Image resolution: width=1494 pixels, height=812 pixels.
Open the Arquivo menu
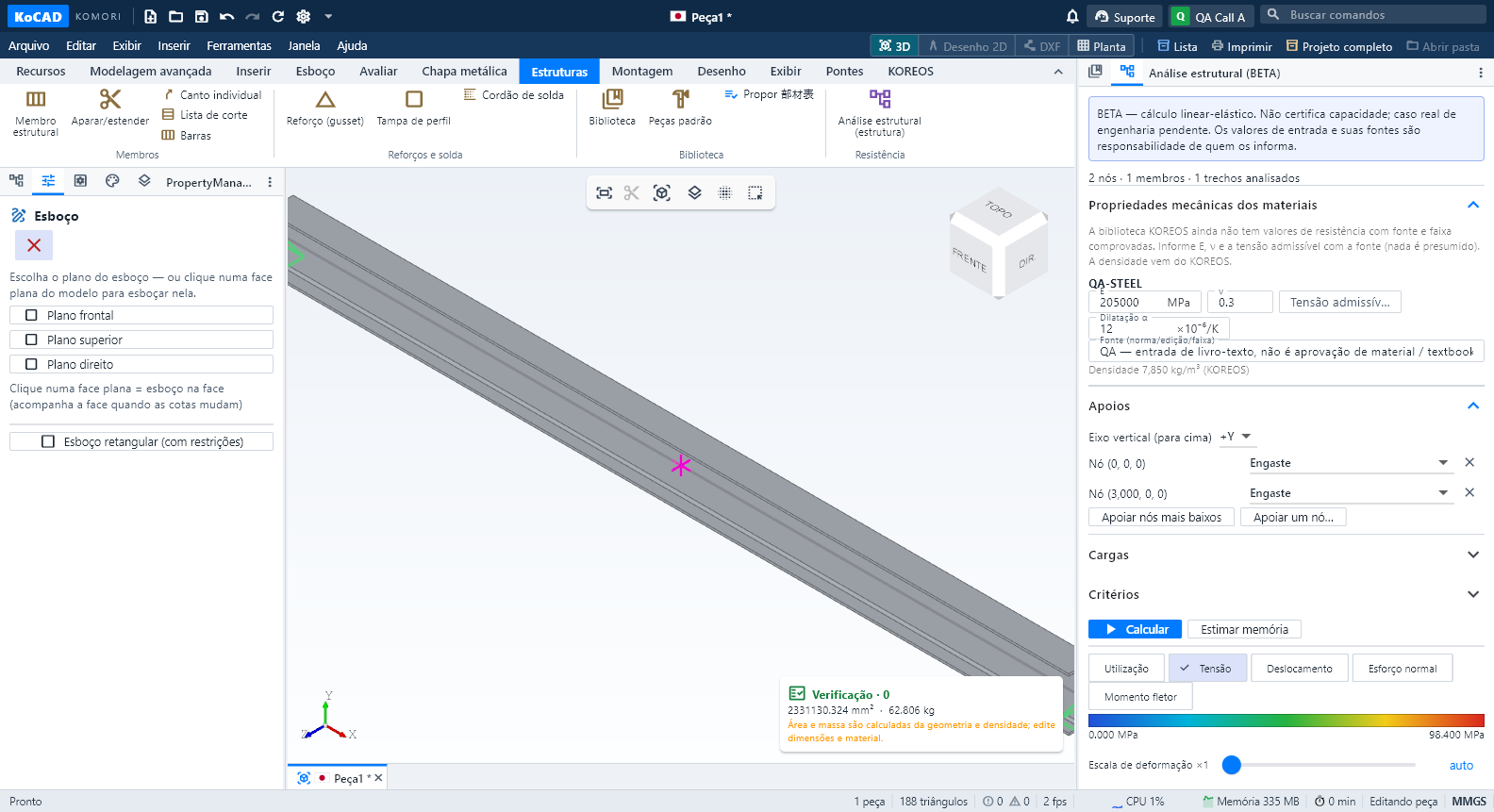(28, 45)
